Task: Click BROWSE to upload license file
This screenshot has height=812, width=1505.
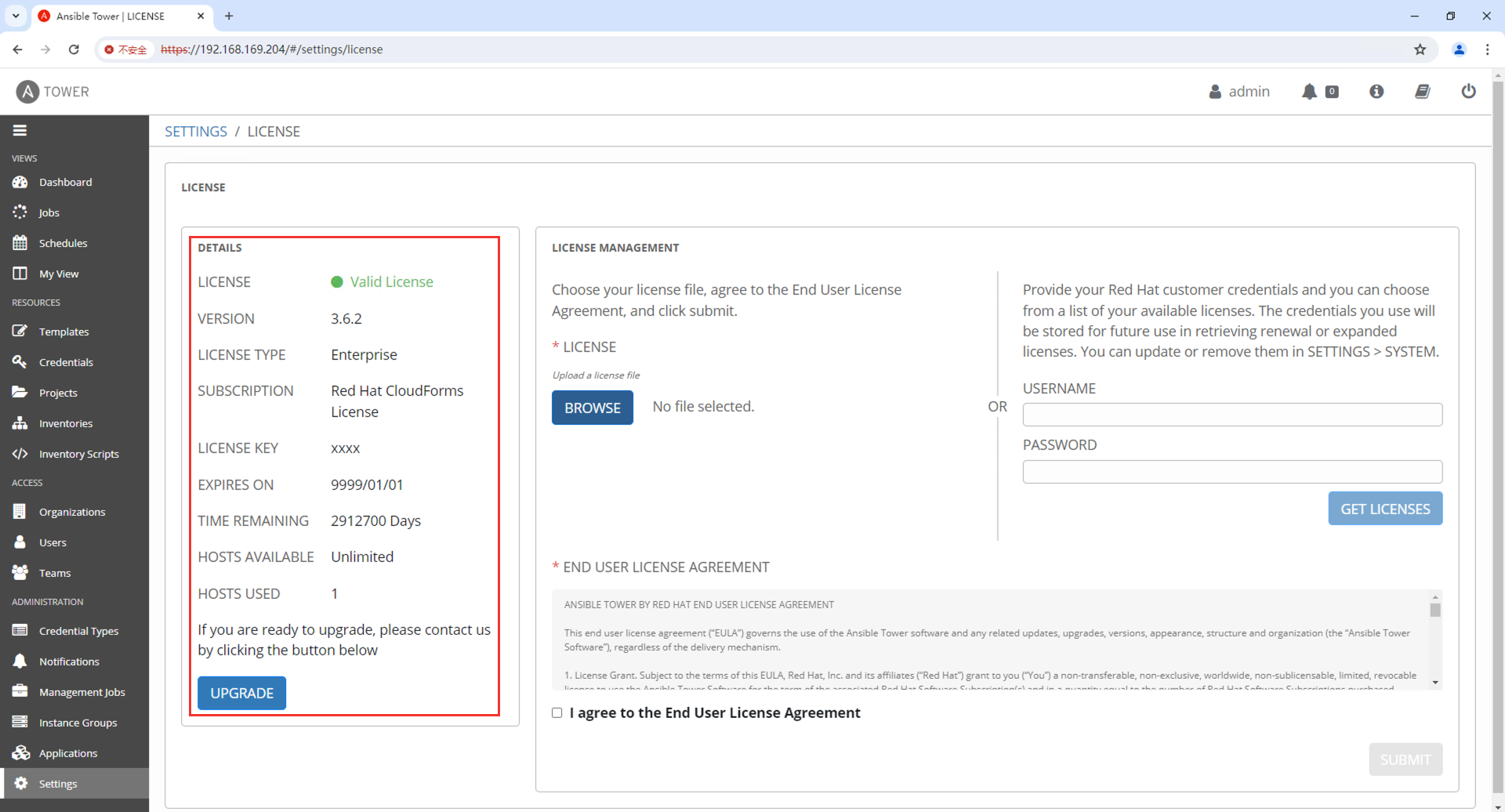Action: click(593, 408)
